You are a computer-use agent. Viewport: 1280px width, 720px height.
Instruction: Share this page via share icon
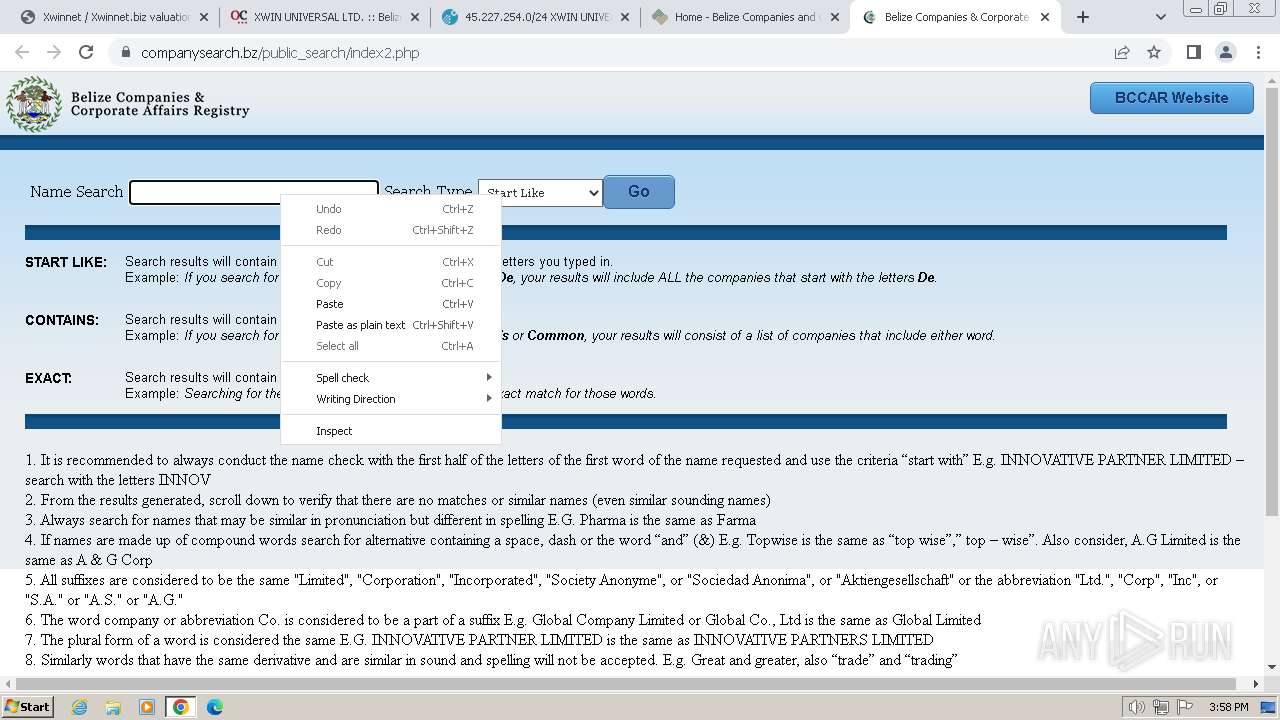(x=1122, y=53)
